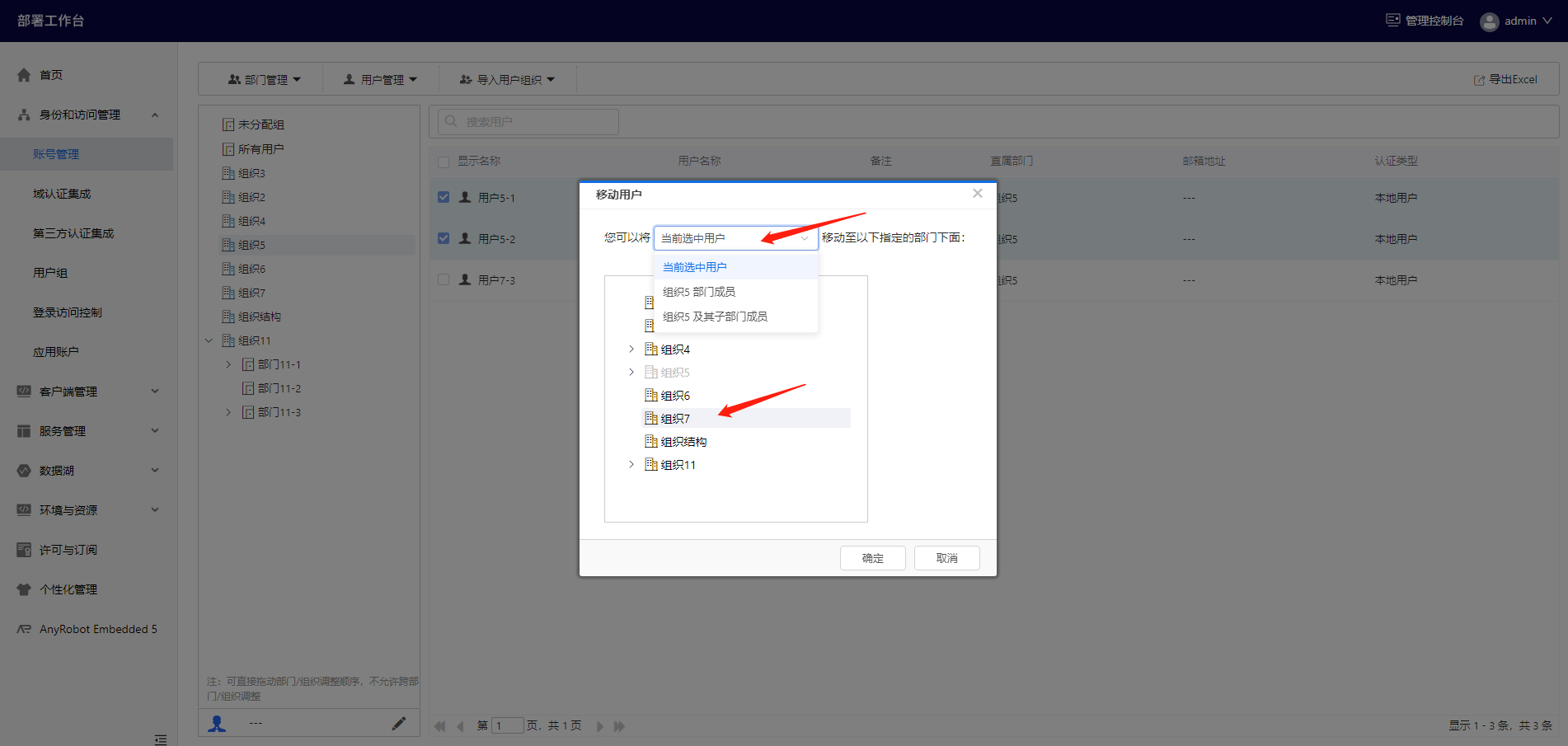Open the 部门管理 dropdown
This screenshot has height=746, width=1568.
tap(265, 80)
